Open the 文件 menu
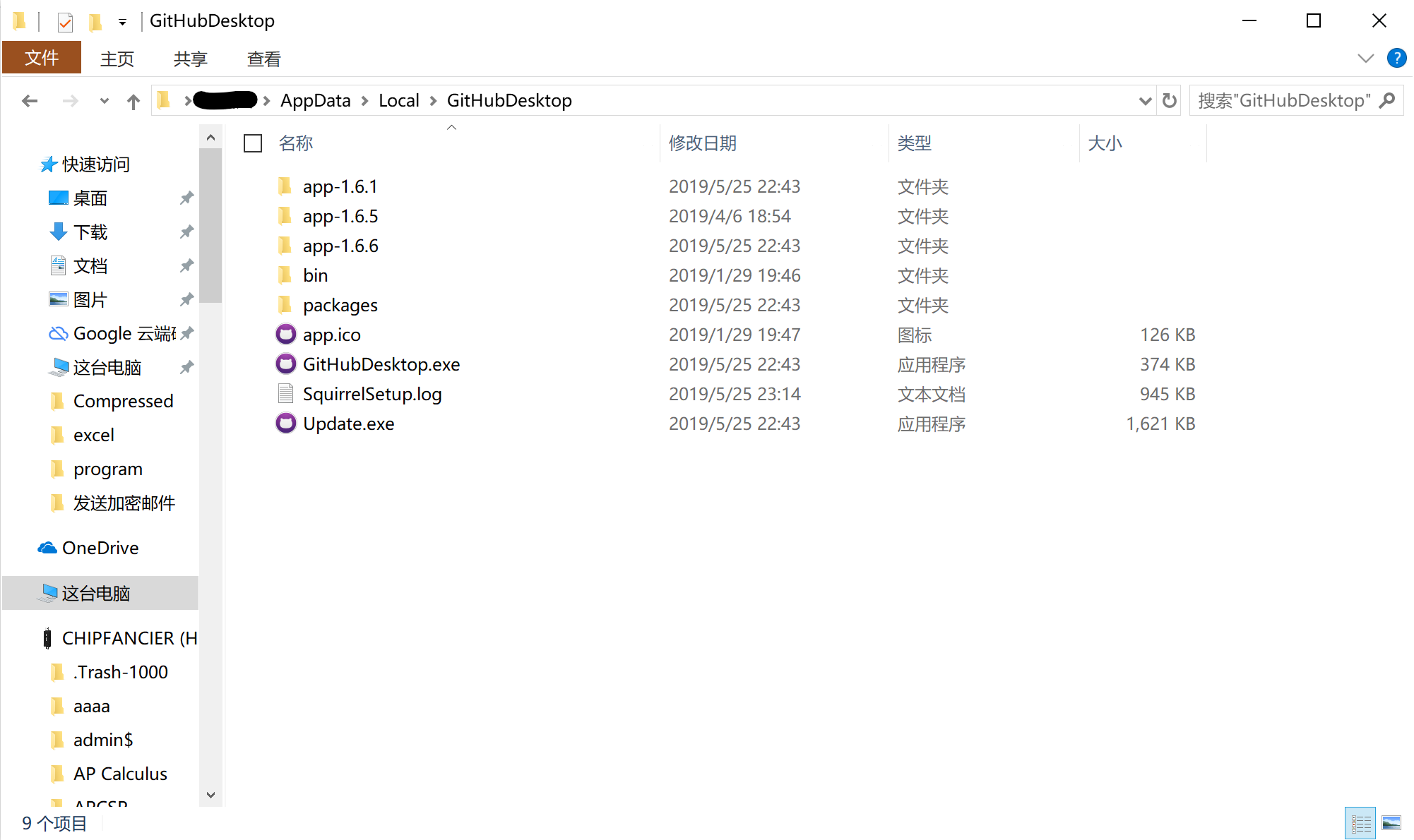This screenshot has height=840, width=1414. point(41,57)
